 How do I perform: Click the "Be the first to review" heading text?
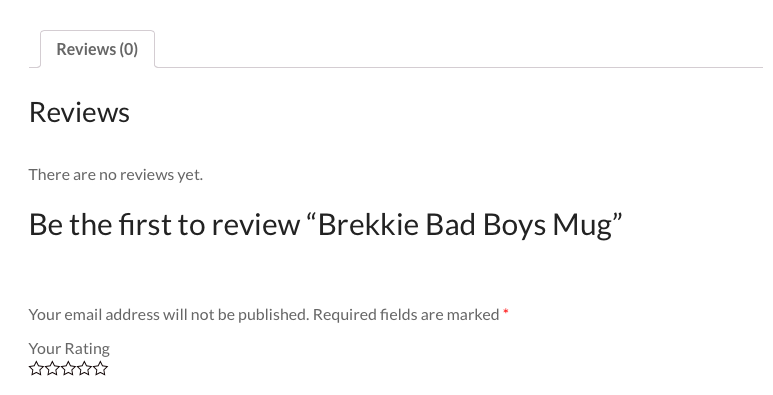pyautogui.click(x=164, y=224)
